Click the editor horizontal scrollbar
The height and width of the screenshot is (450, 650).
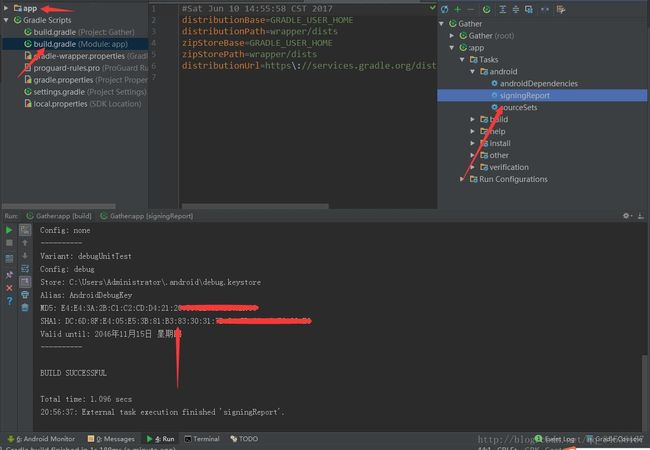(255, 206)
